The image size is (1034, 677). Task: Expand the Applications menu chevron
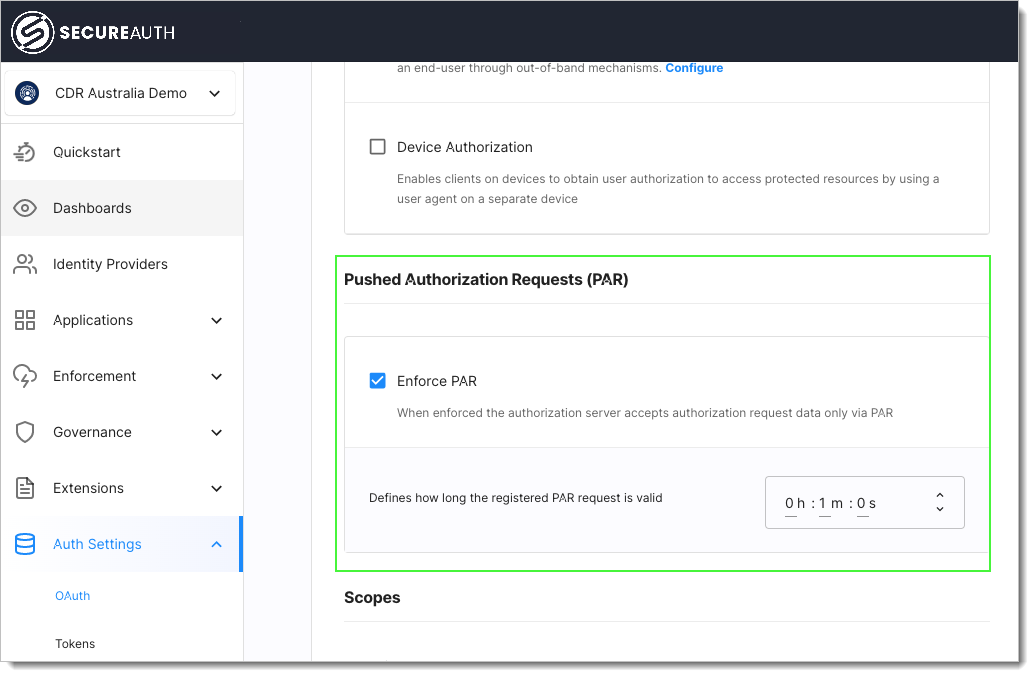(216, 321)
